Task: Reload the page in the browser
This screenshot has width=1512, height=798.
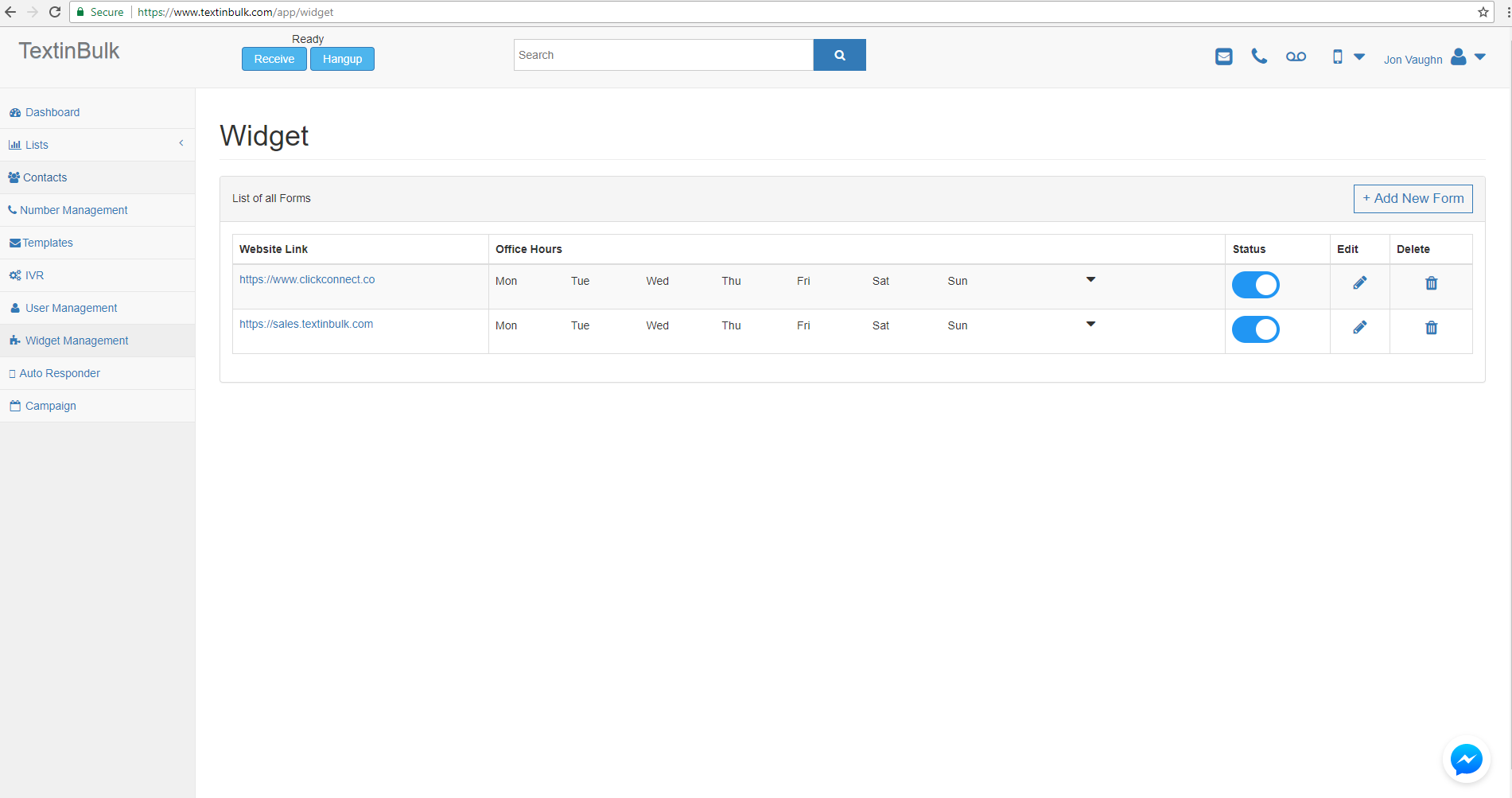Action: (x=55, y=12)
